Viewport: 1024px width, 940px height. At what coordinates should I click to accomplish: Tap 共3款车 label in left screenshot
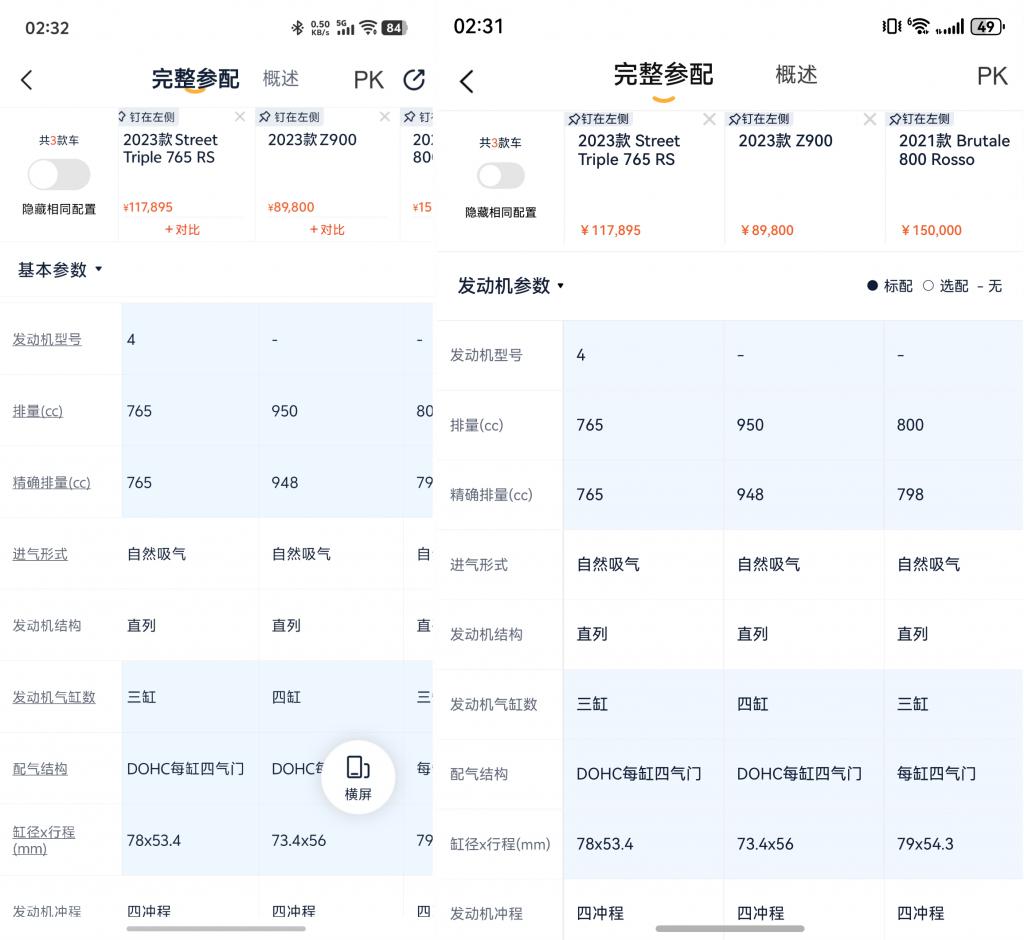pyautogui.click(x=59, y=140)
